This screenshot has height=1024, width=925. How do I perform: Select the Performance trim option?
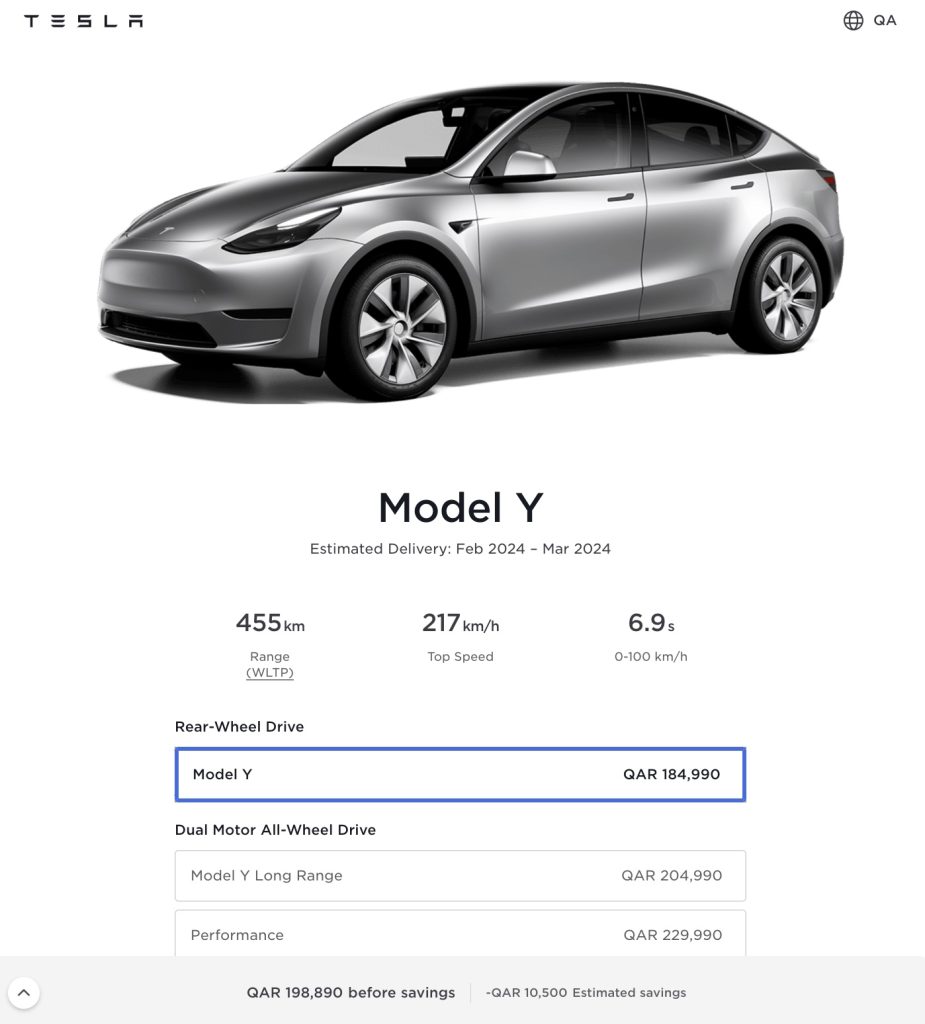pos(461,934)
